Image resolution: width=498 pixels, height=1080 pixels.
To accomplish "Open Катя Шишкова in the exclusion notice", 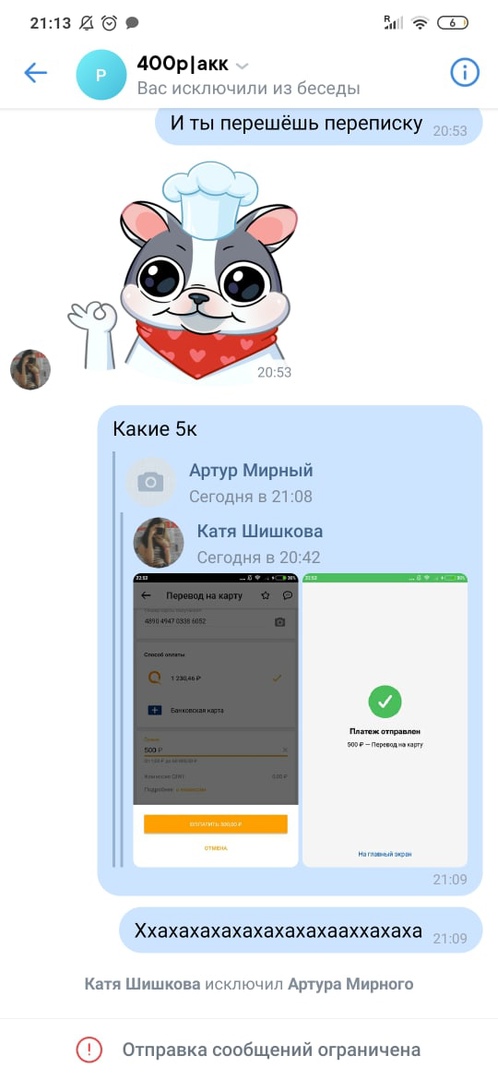I will click(x=143, y=984).
